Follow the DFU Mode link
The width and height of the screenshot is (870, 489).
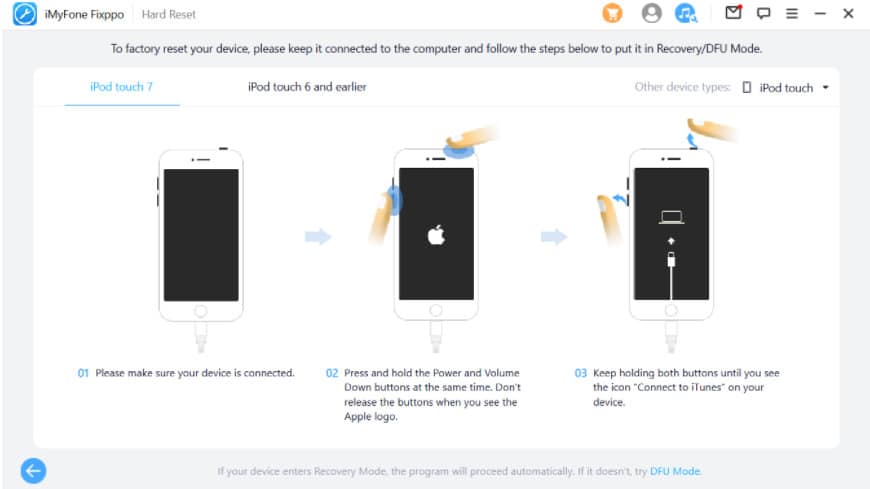[x=675, y=471]
